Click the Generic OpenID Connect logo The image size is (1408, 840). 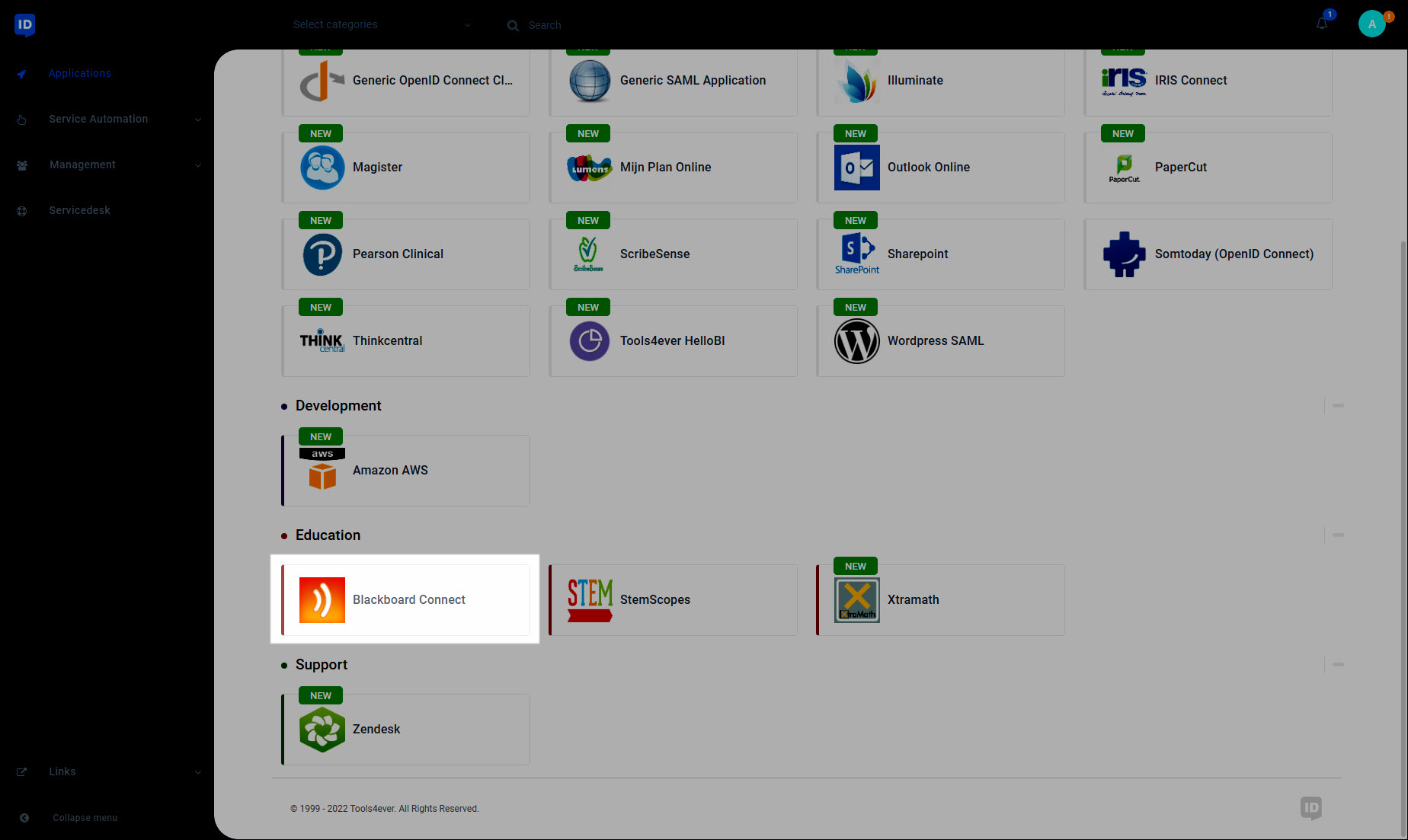[322, 81]
